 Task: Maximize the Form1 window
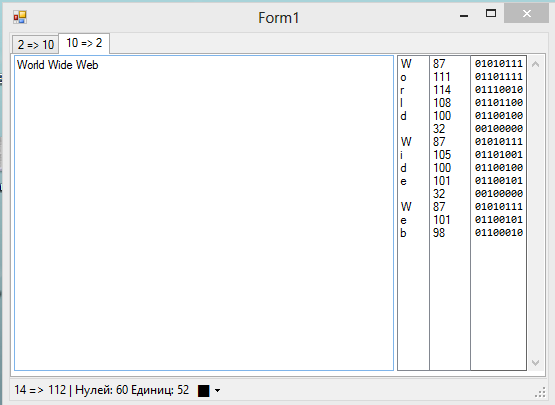(491, 14)
